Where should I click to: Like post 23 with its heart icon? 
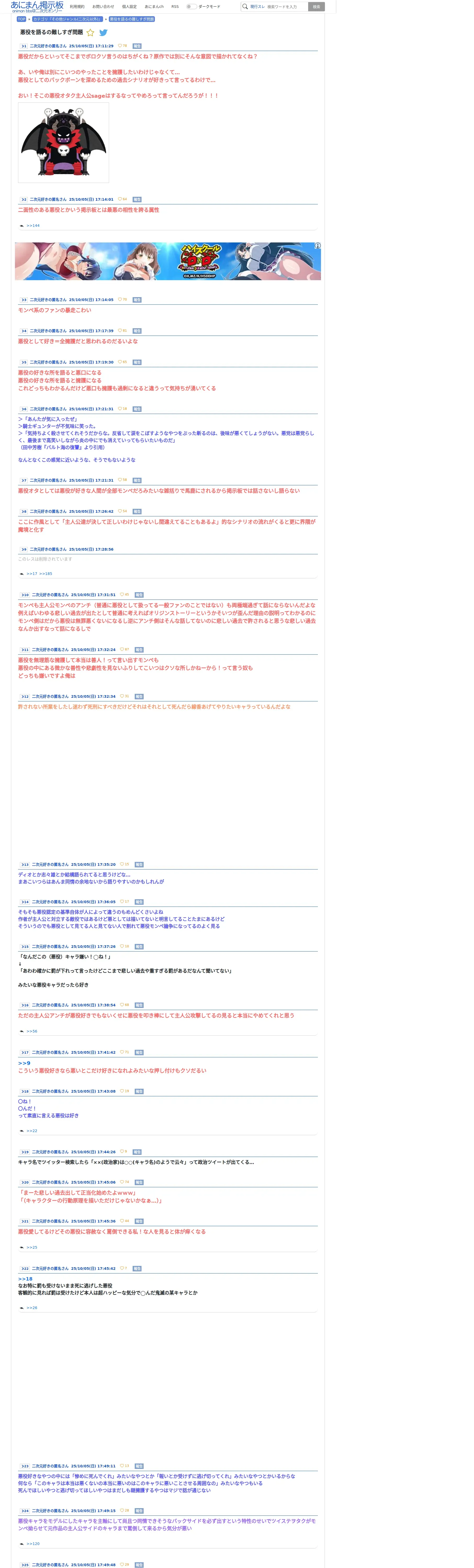tap(122, 1466)
